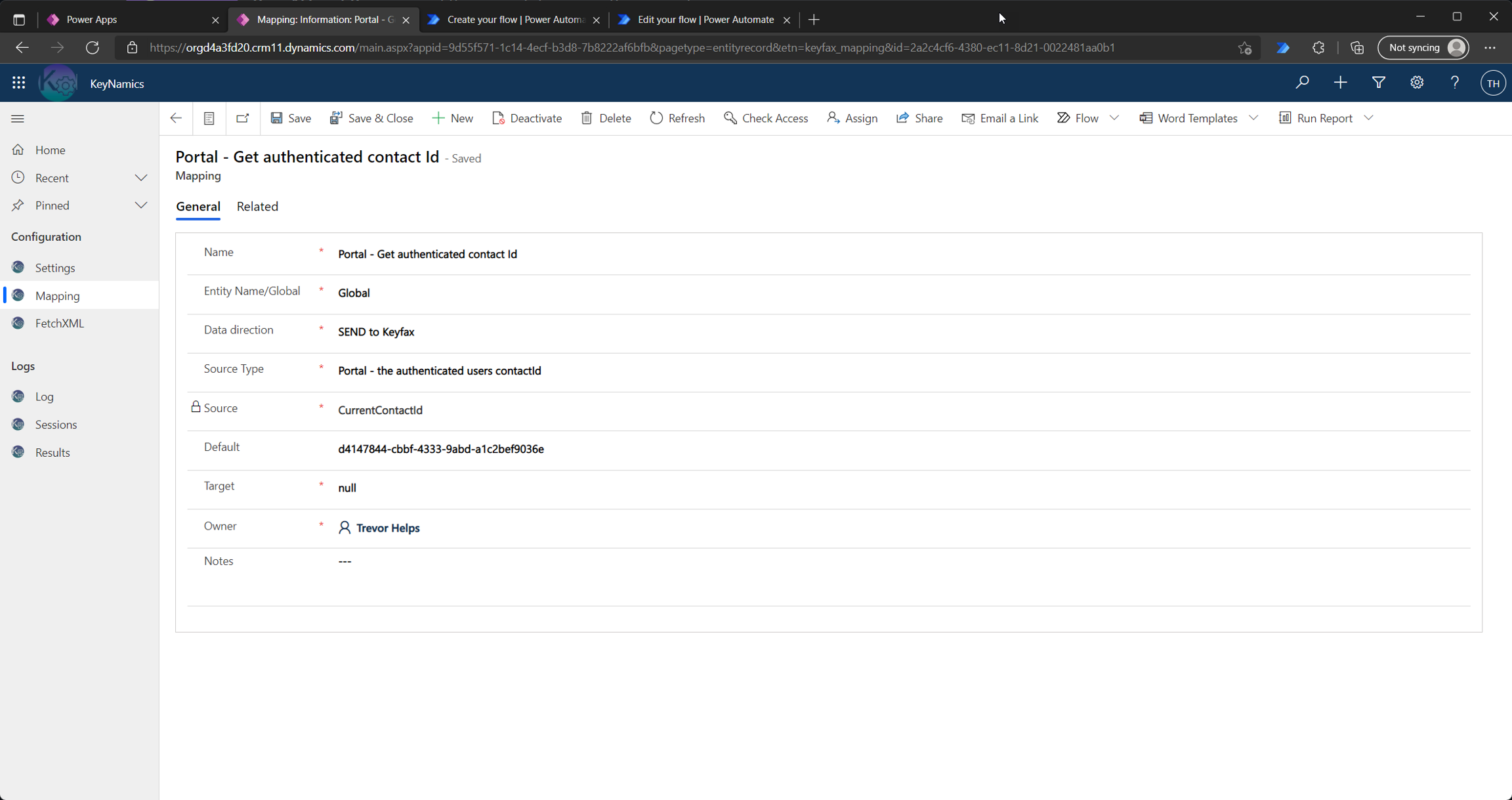Open the advanced find filter icon
This screenshot has height=800, width=1512.
tap(1378, 83)
